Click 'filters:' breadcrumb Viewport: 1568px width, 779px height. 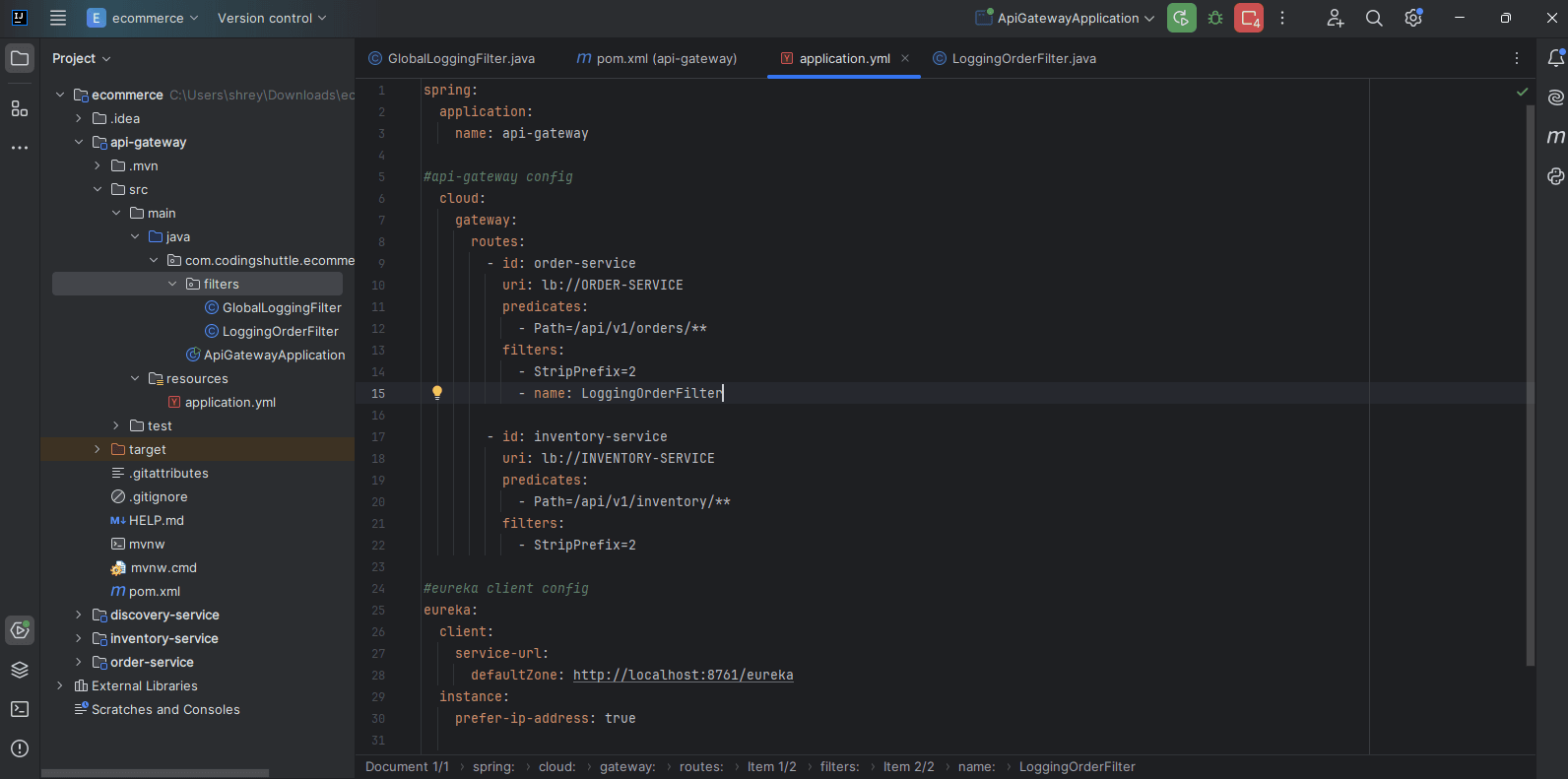click(840, 766)
